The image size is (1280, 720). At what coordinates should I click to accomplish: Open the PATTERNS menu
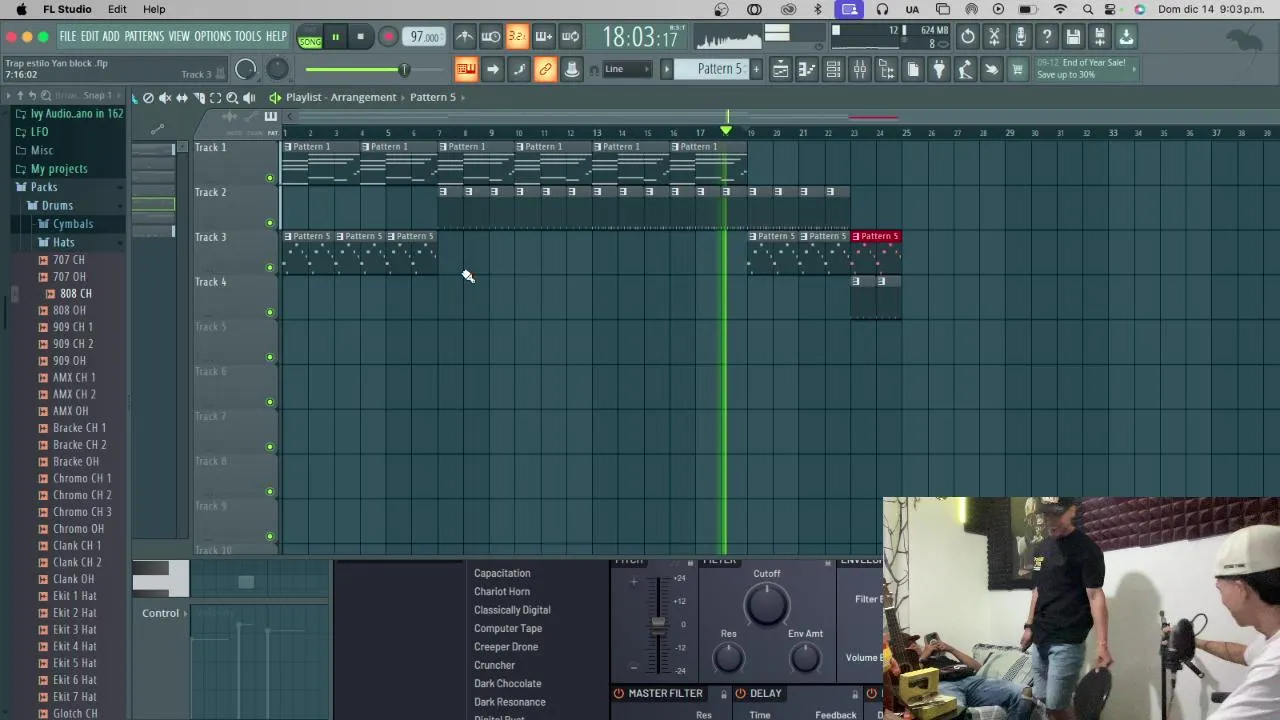click(x=144, y=36)
